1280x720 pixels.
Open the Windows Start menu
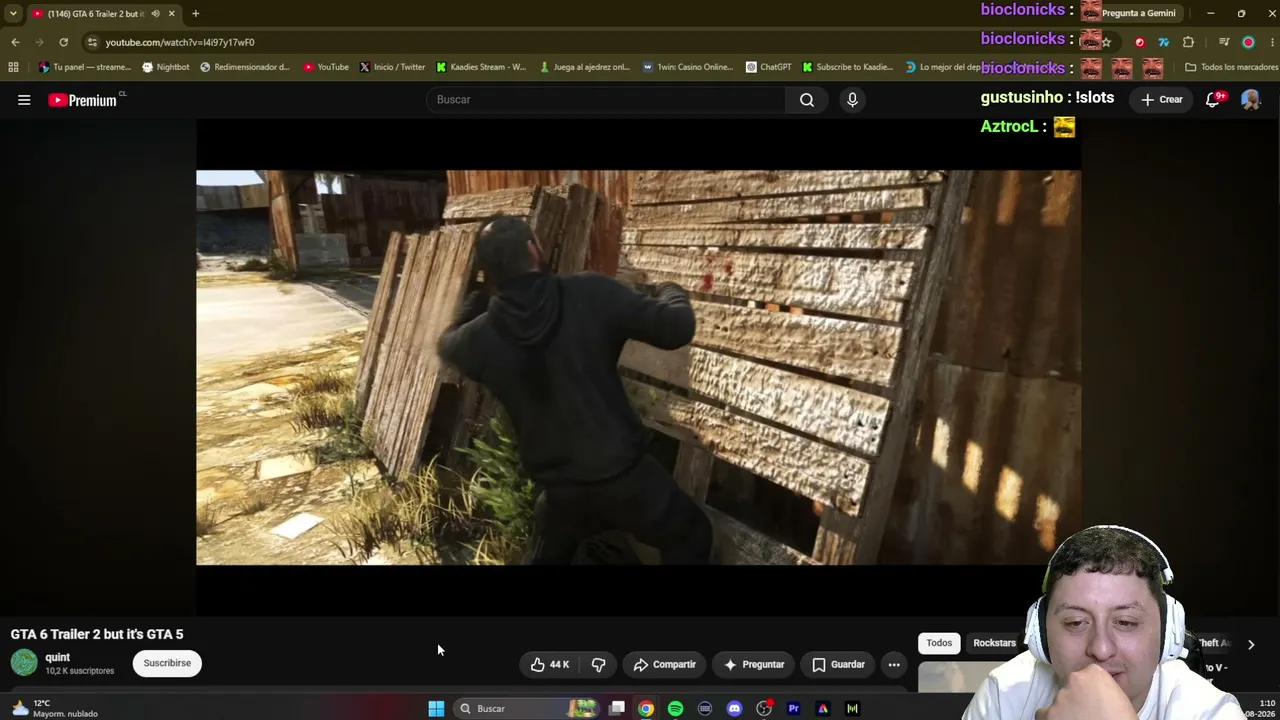click(436, 708)
